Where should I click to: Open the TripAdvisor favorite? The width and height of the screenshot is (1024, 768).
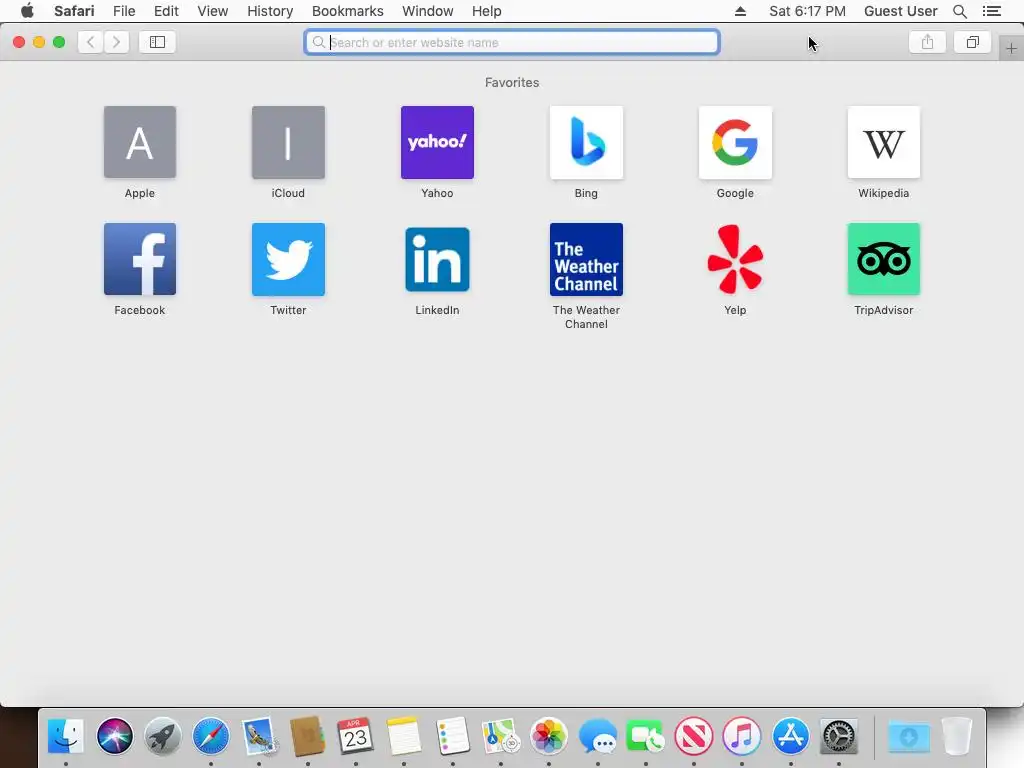(x=884, y=259)
